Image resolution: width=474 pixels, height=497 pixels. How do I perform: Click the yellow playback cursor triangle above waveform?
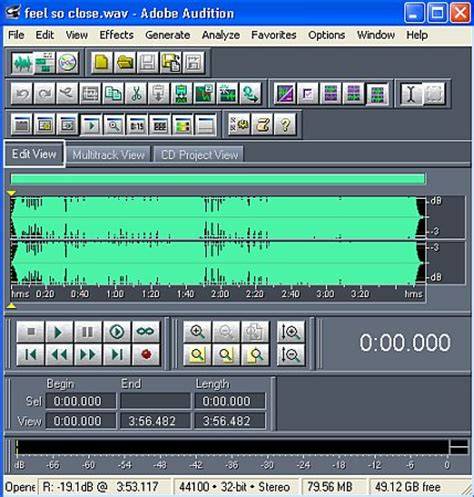(11, 193)
